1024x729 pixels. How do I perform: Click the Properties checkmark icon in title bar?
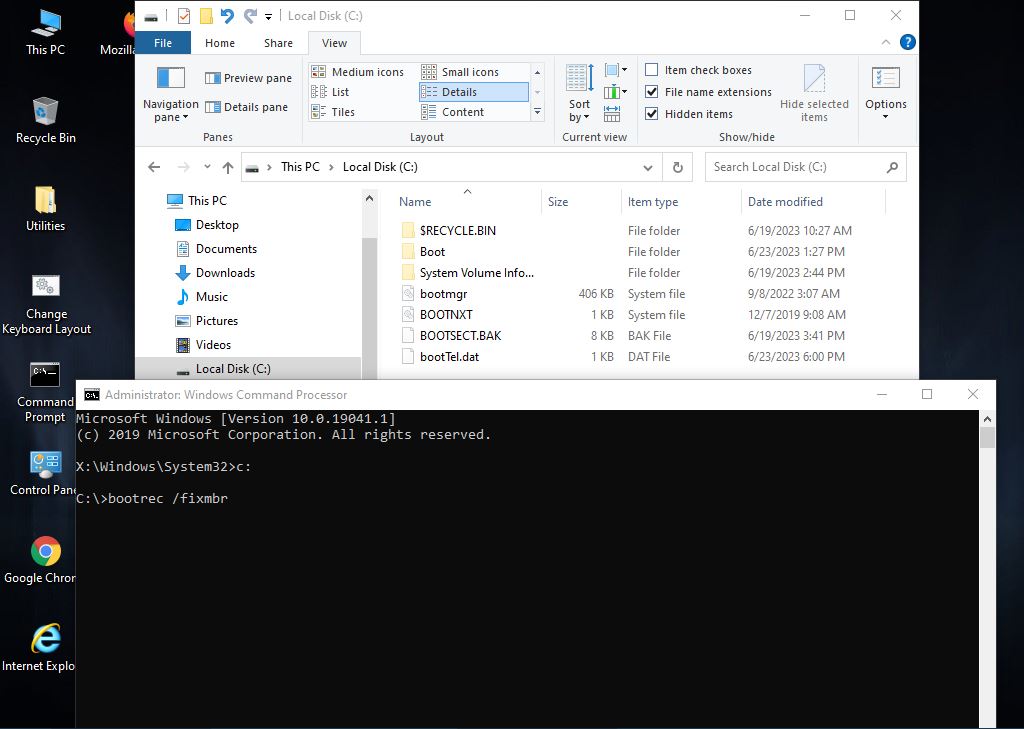pos(183,16)
